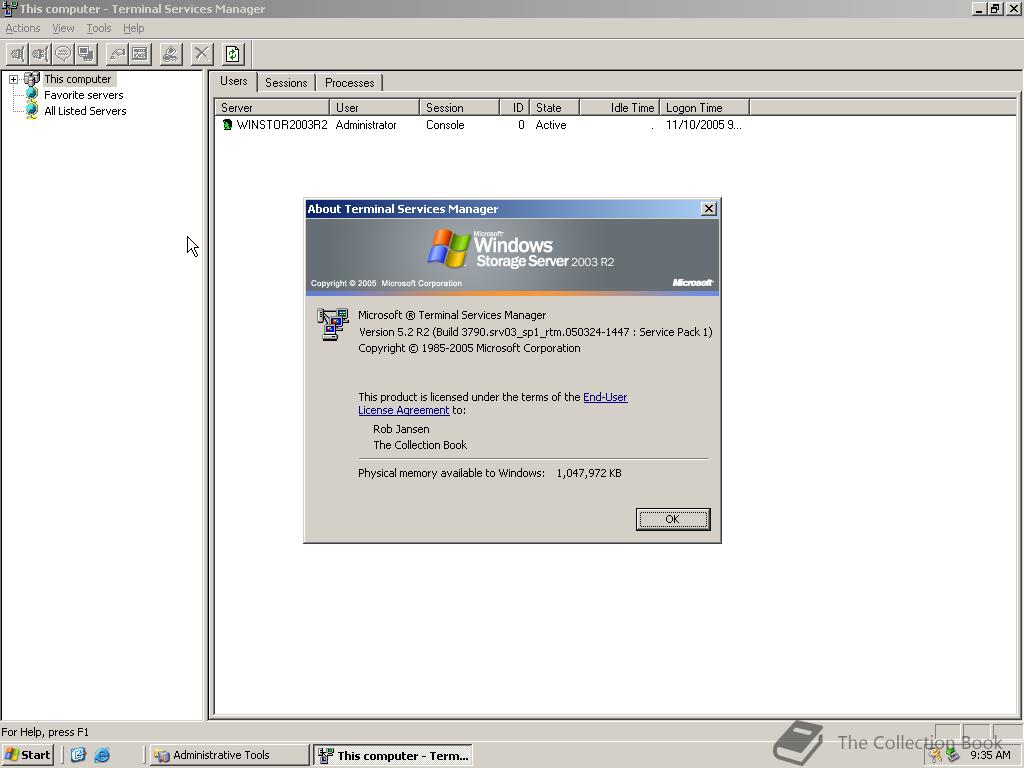Expand the This computer tree node
The image size is (1024, 768).
[13, 79]
